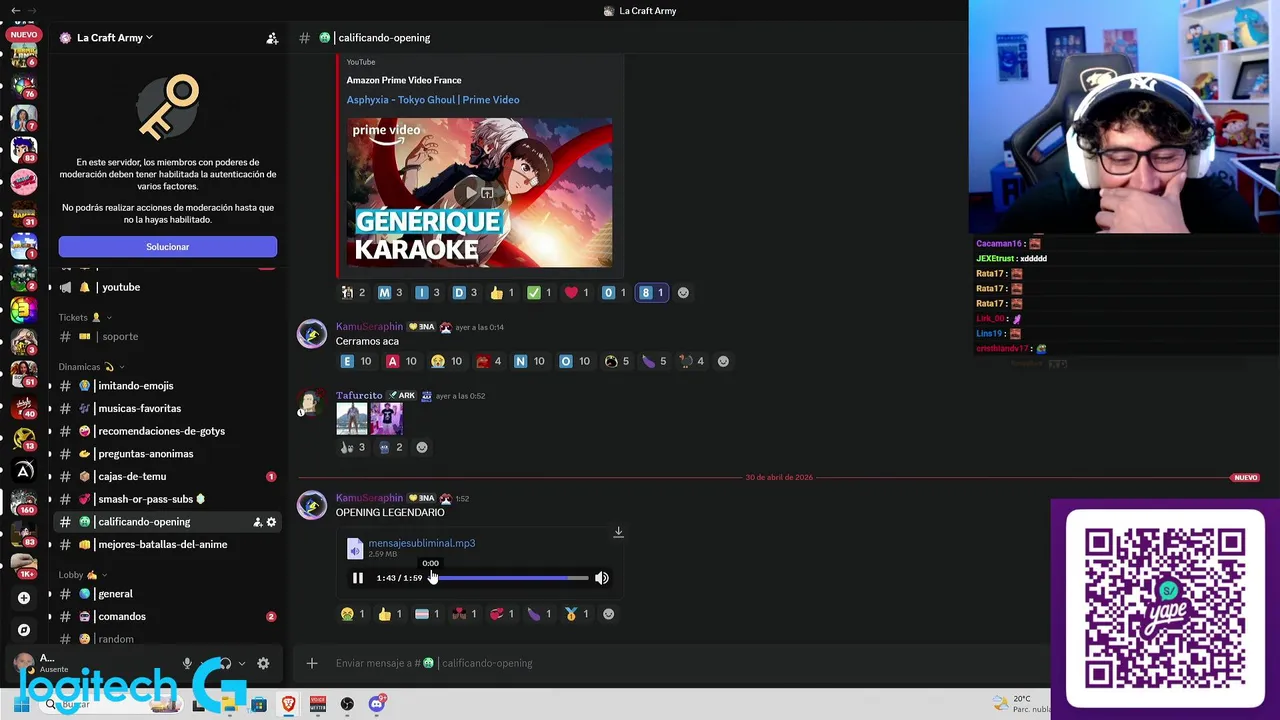Open the general channel
The image size is (1280, 720).
coord(115,594)
